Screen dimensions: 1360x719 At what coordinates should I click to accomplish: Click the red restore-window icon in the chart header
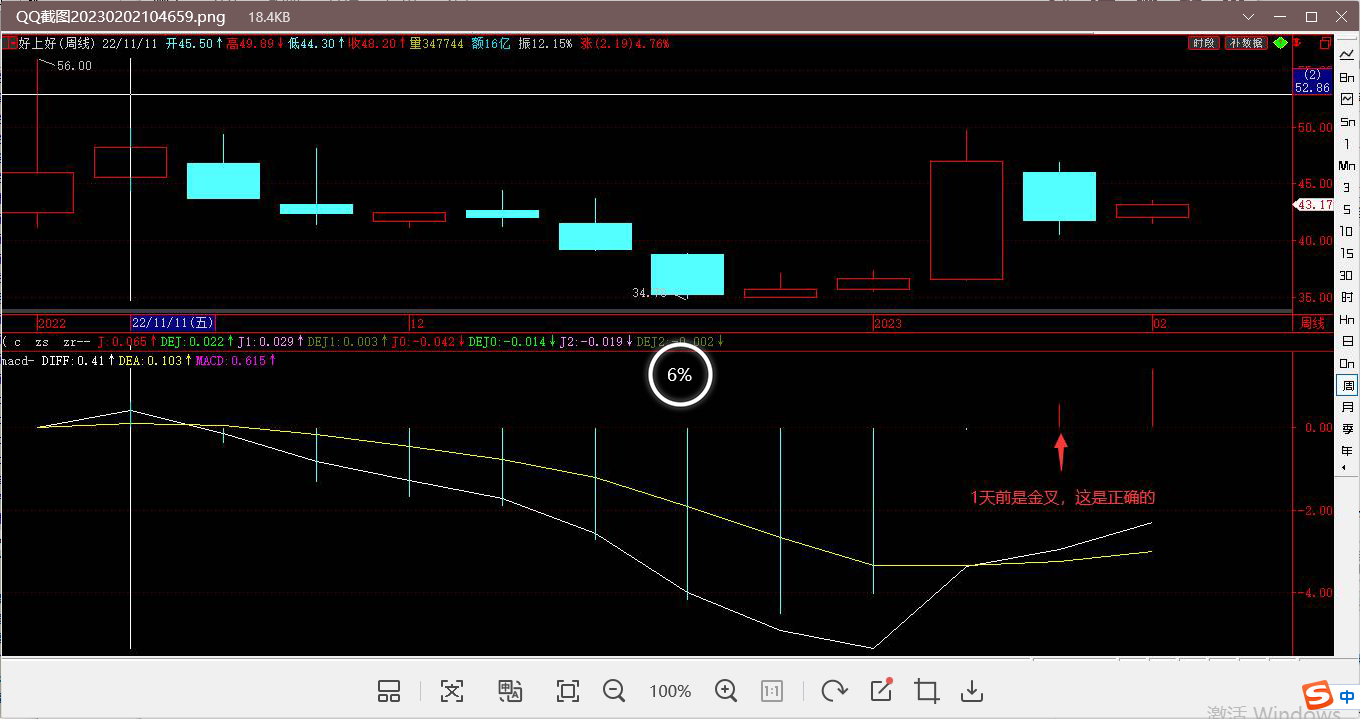coord(1325,43)
